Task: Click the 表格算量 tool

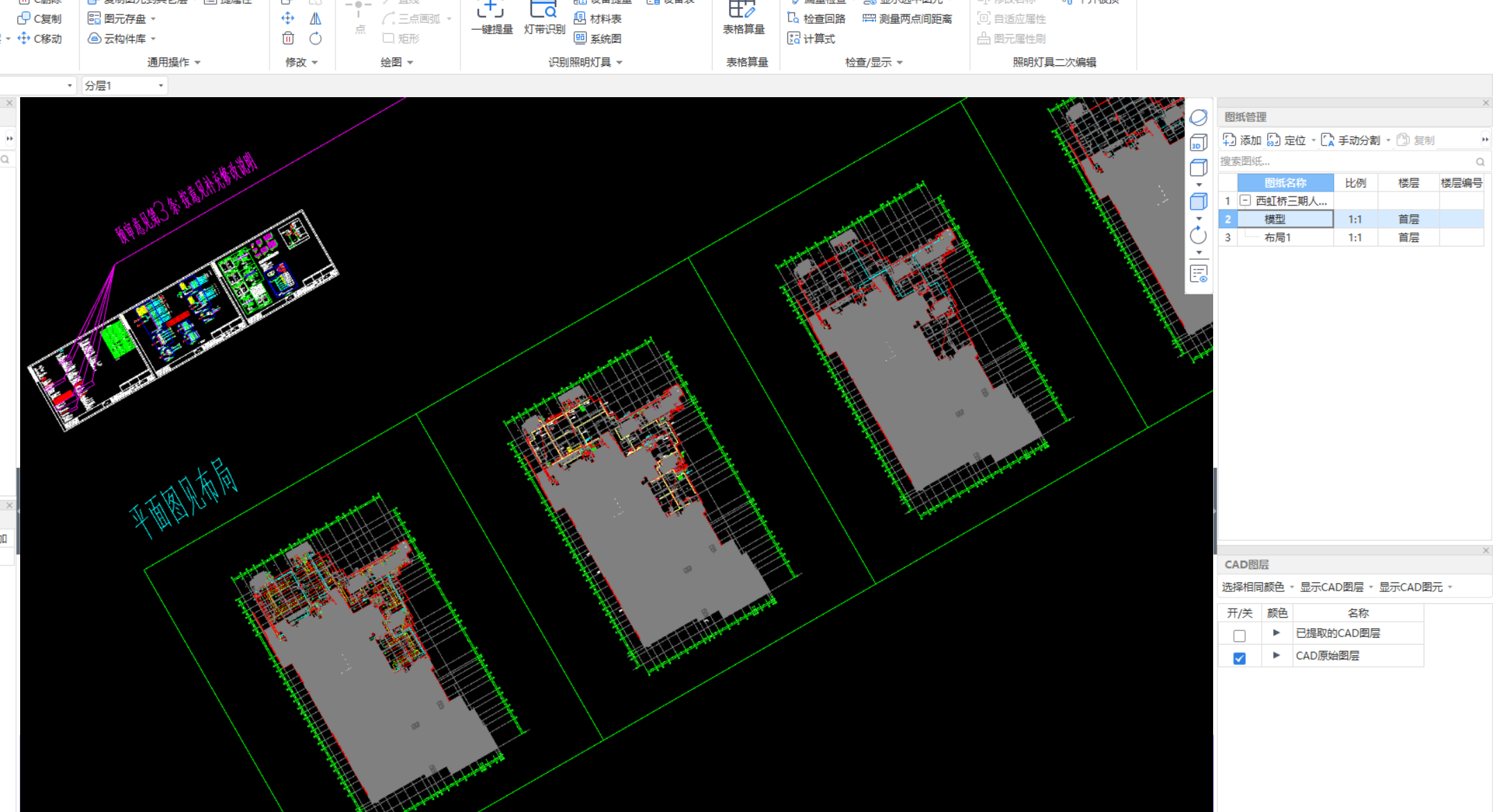Action: (744, 18)
